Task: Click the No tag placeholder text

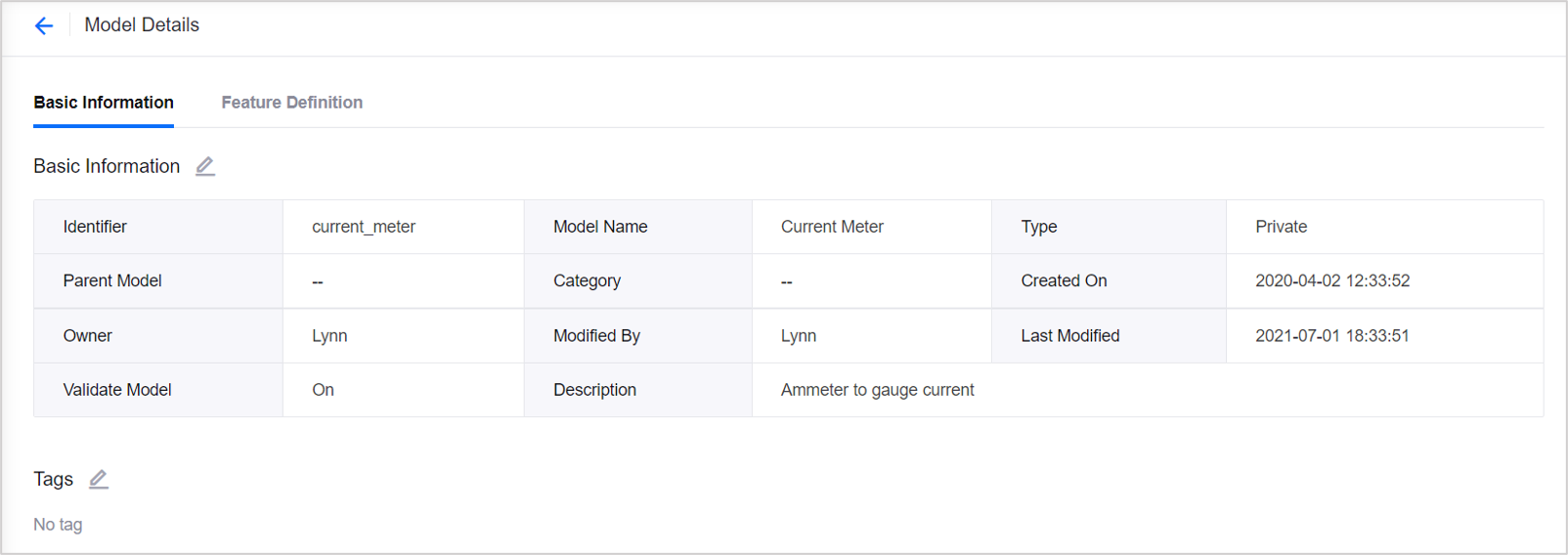Action: coord(58,525)
